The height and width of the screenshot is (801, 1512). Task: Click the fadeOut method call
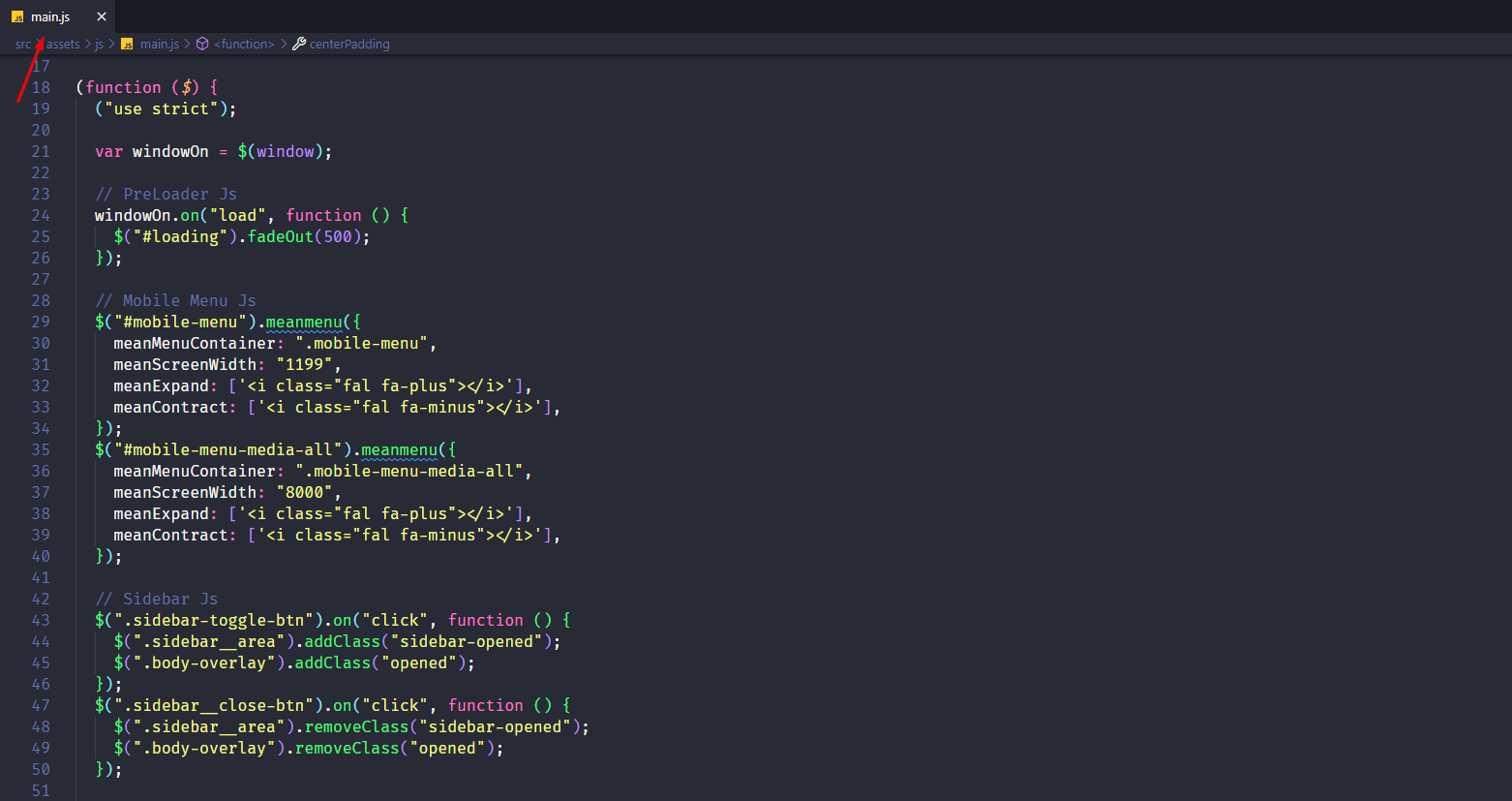coord(281,236)
